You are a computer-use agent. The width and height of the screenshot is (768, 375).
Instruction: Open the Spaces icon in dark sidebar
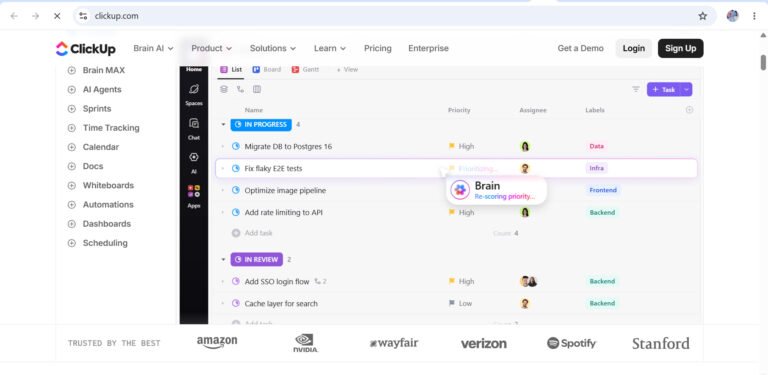pyautogui.click(x=194, y=90)
